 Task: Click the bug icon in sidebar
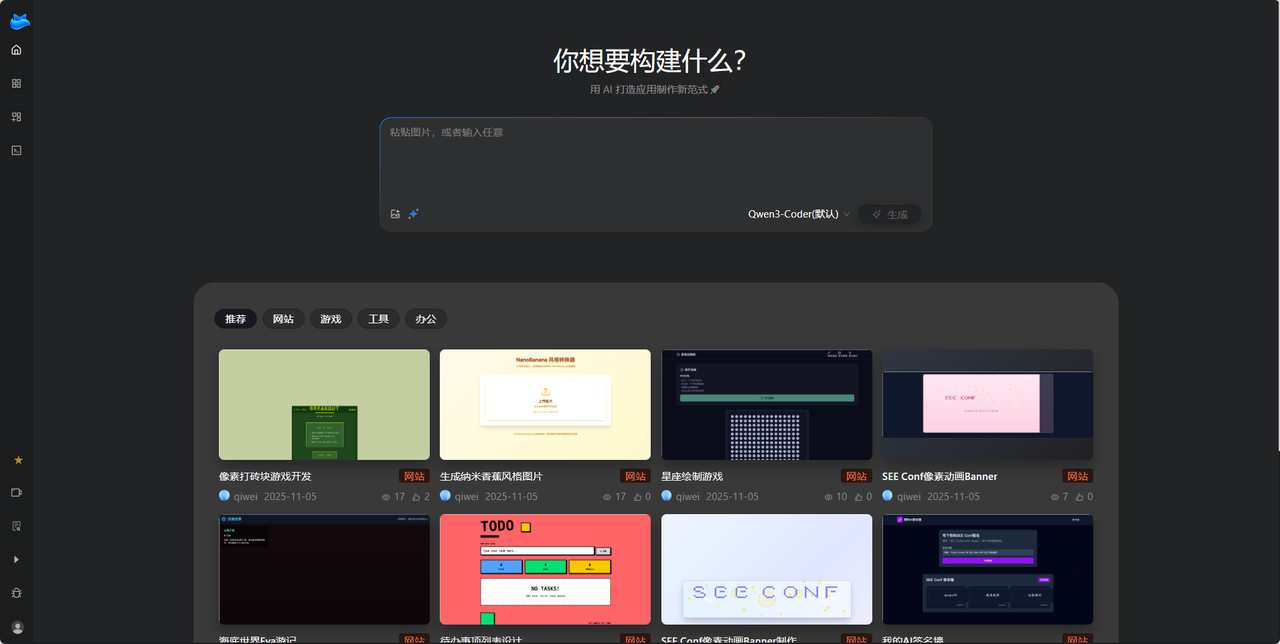point(16,593)
